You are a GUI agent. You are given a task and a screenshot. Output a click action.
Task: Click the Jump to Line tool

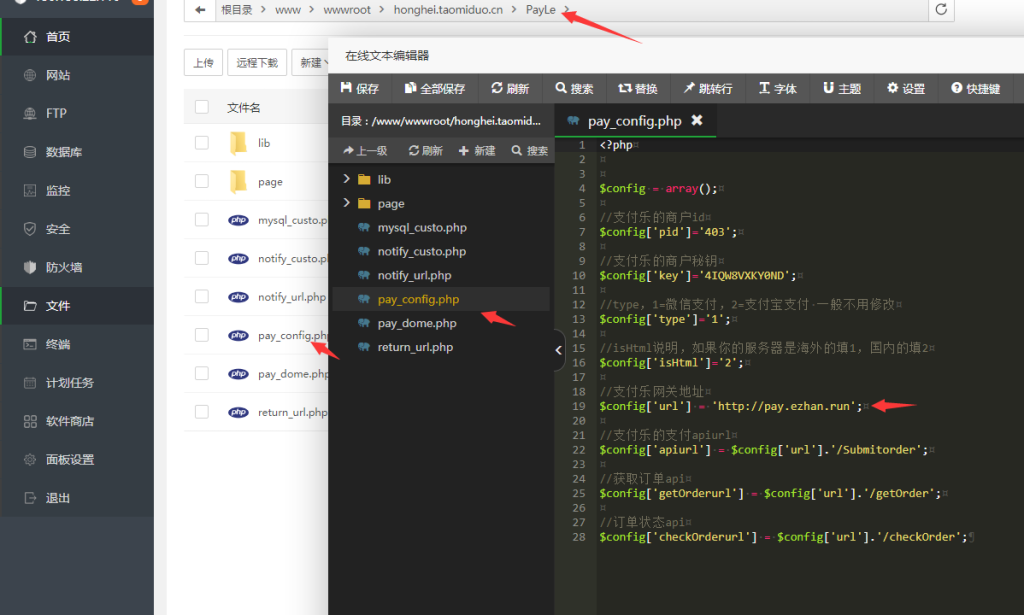[x=707, y=88]
